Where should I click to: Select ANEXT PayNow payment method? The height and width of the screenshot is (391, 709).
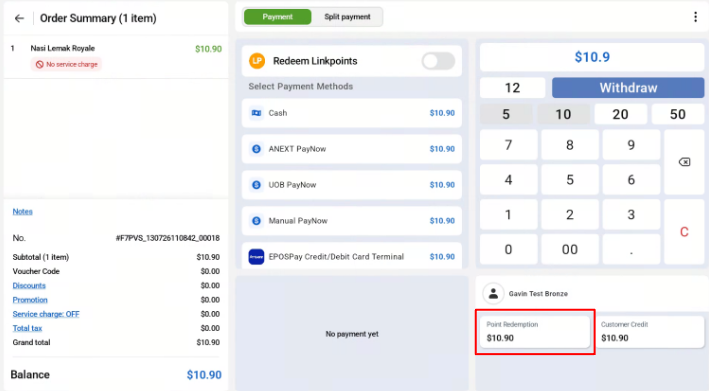point(352,149)
